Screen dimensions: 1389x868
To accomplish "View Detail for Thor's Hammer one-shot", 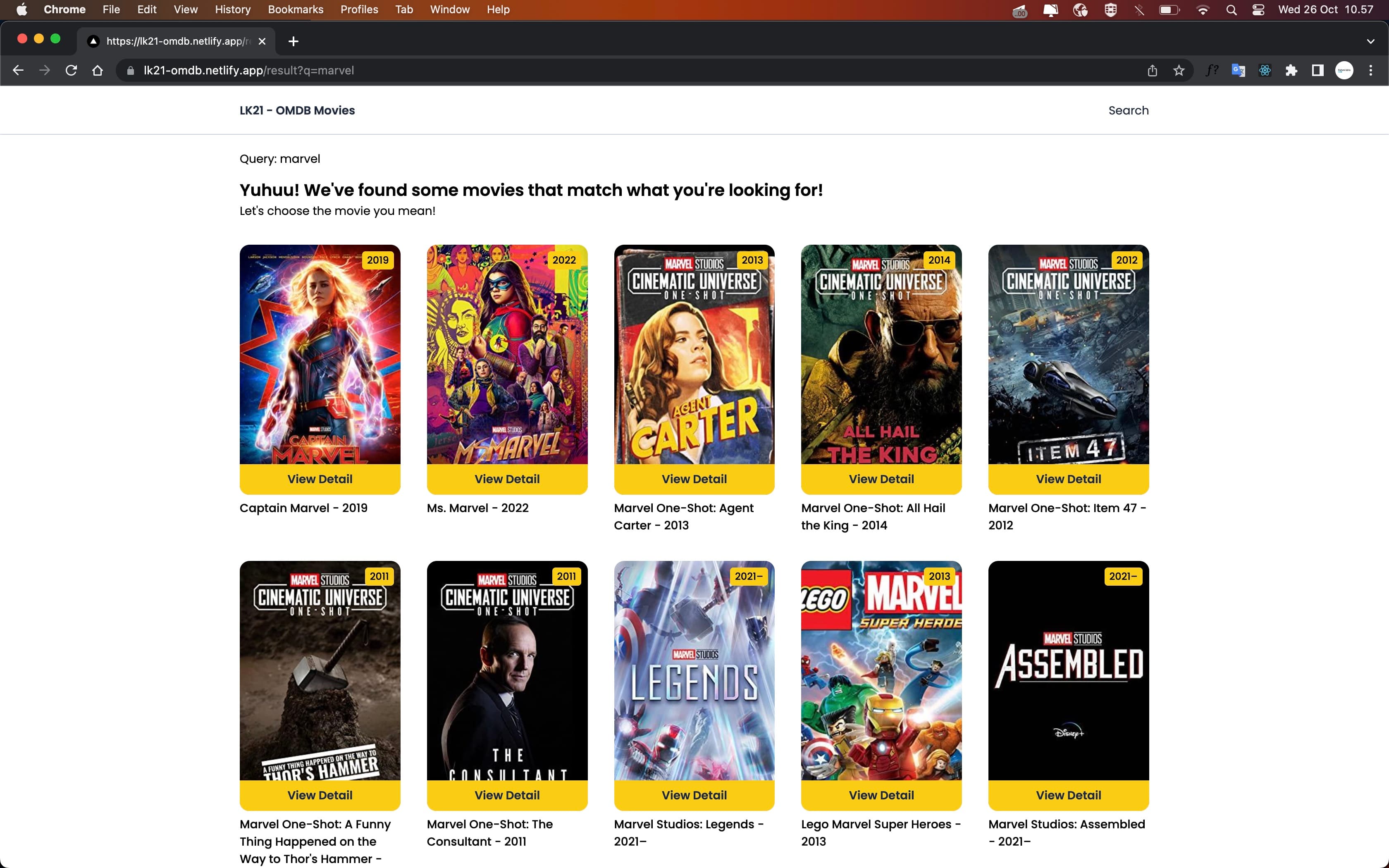I will tap(320, 795).
